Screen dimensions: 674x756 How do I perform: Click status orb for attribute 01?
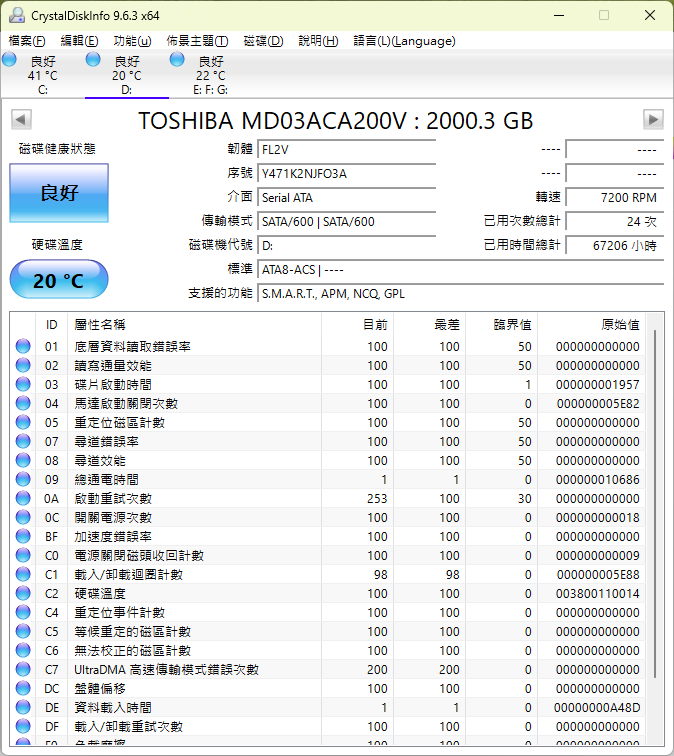23,346
